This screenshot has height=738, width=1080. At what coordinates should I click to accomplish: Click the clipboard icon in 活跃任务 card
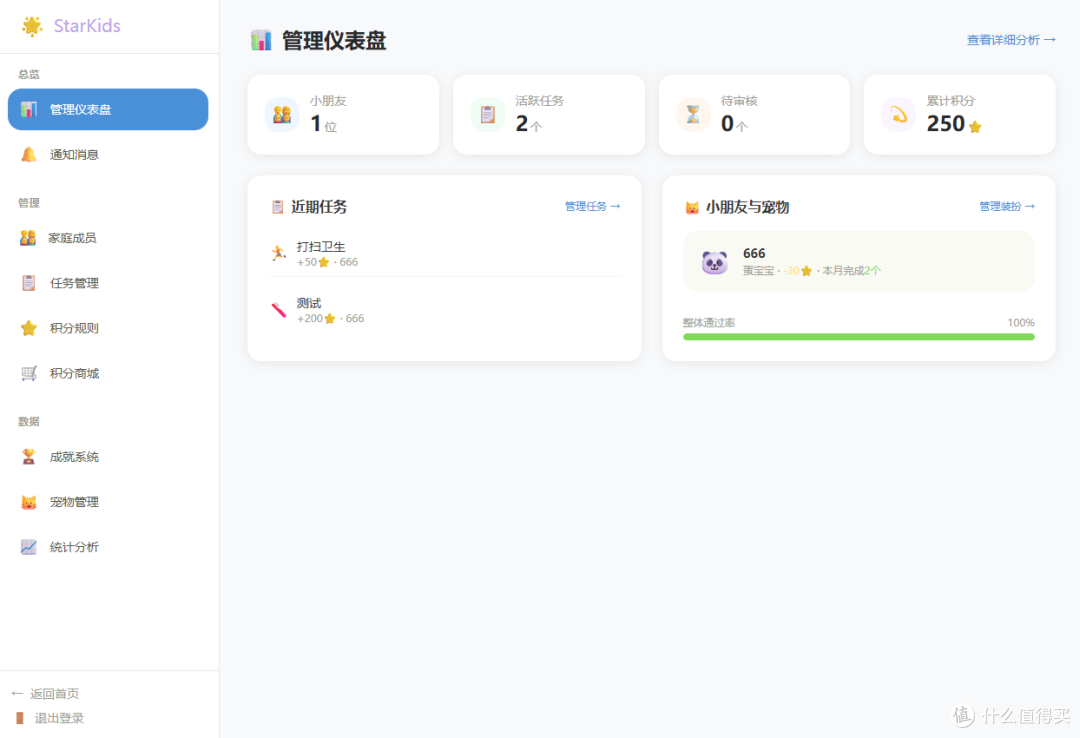coord(488,114)
